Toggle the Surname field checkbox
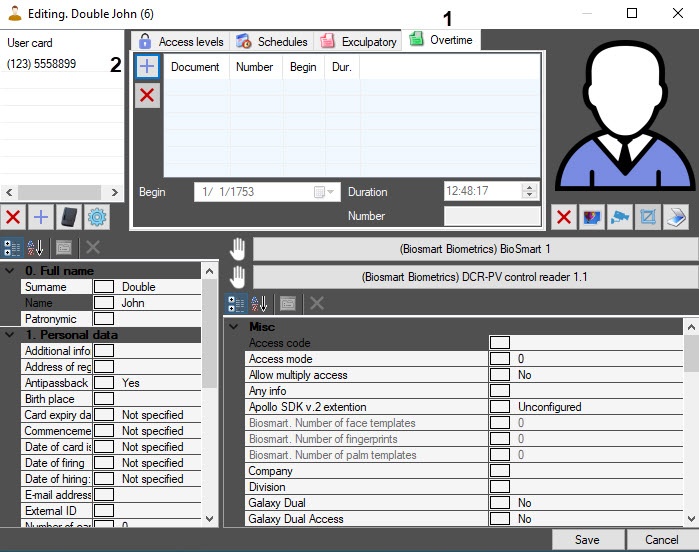This screenshot has width=699, height=552. tap(104, 287)
